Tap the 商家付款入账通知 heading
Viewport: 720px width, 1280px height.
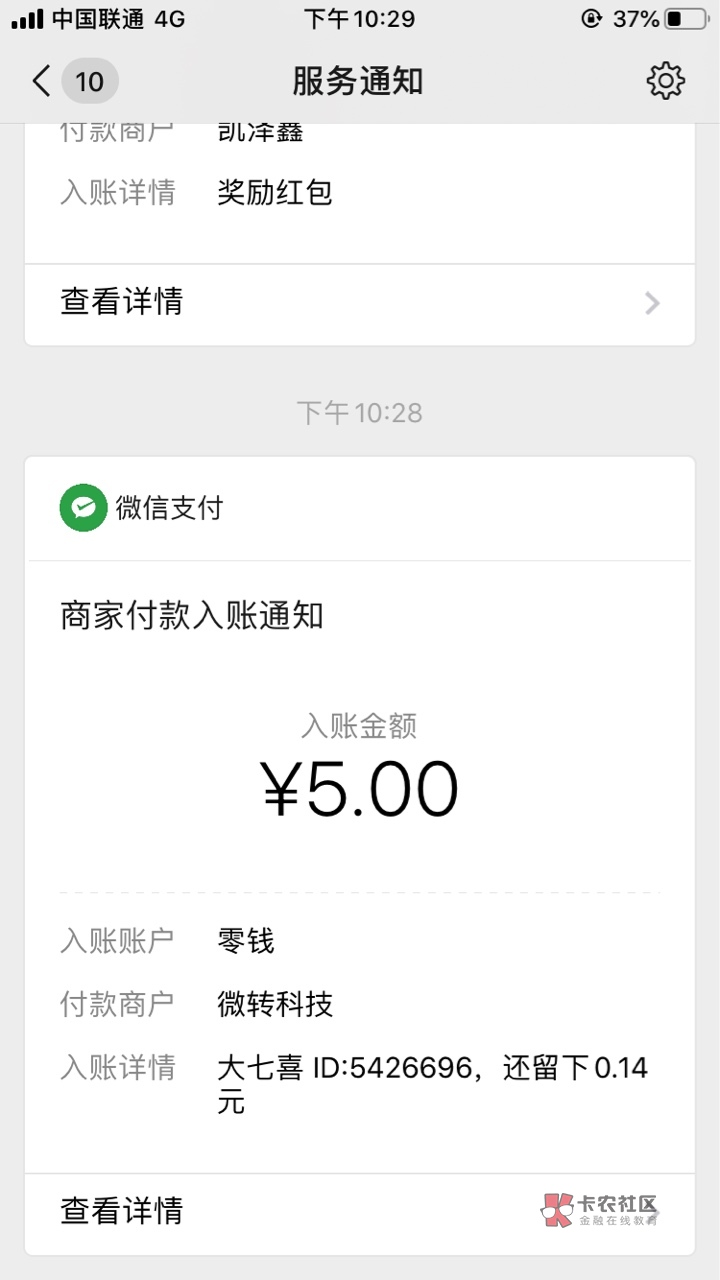coord(192,615)
